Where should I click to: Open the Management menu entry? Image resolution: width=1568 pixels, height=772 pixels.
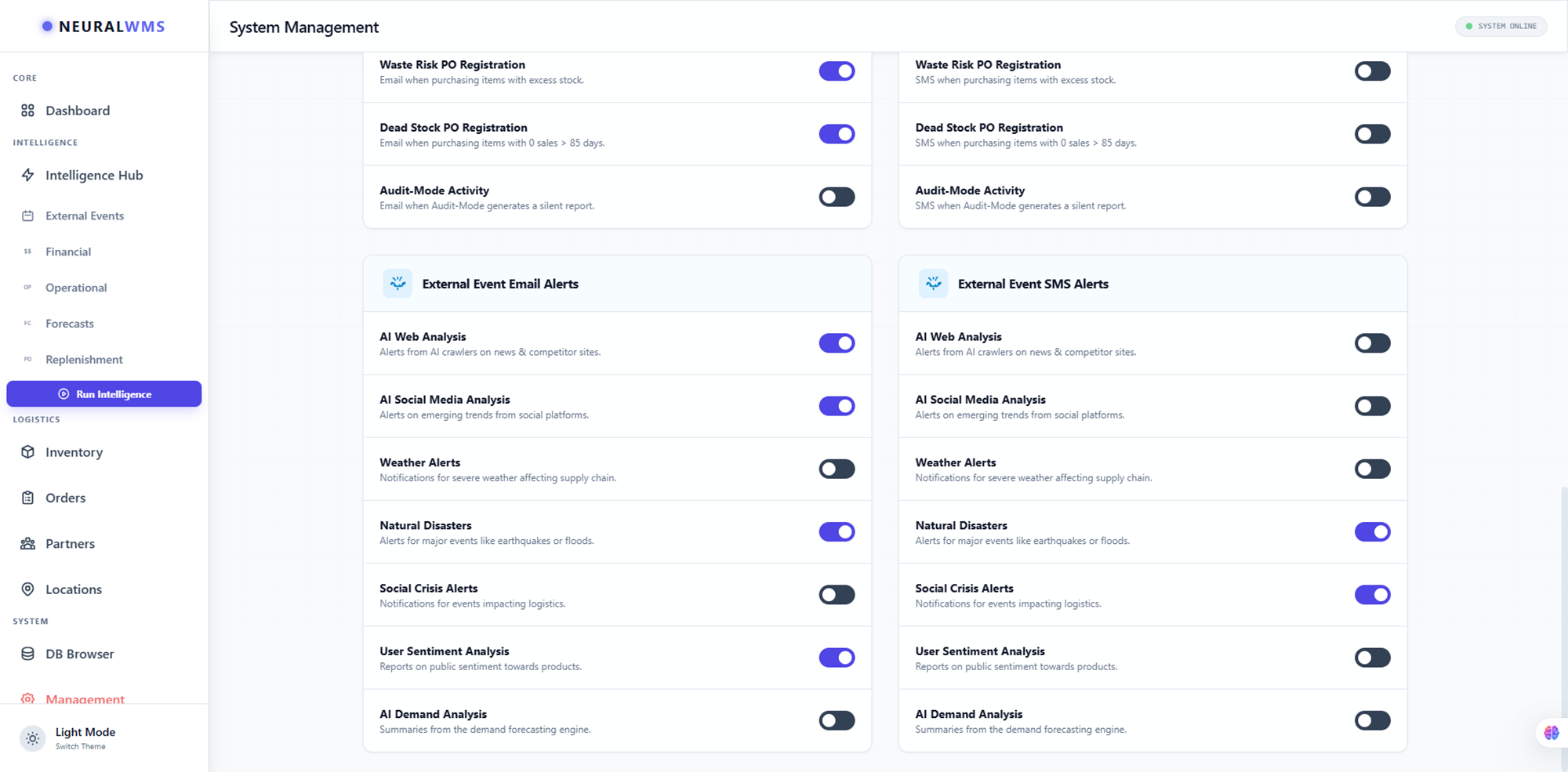pos(85,698)
